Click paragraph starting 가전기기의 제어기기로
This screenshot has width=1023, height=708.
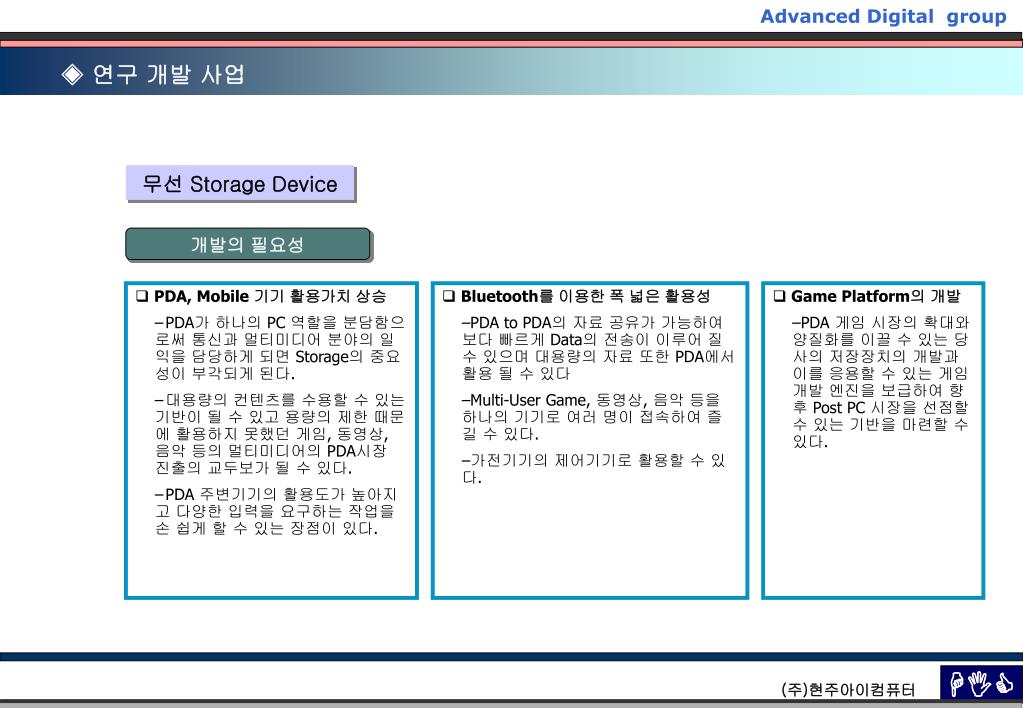point(593,469)
